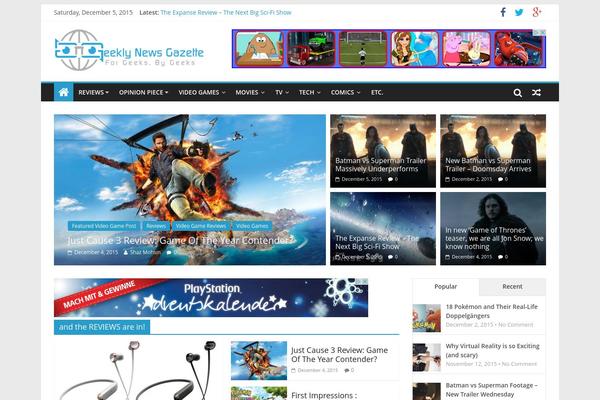Open the First Impressions article link
The height and width of the screenshot is (400, 600).
click(324, 395)
